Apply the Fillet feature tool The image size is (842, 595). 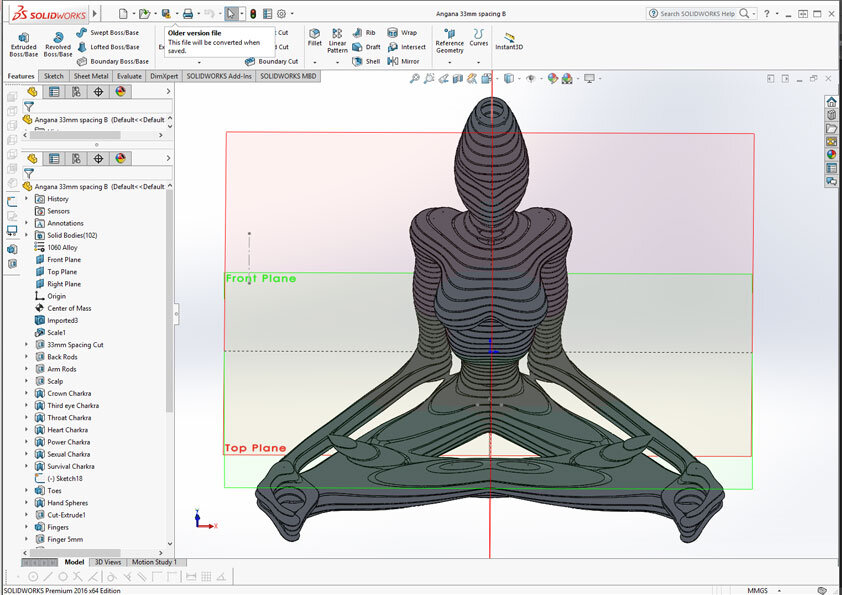315,38
